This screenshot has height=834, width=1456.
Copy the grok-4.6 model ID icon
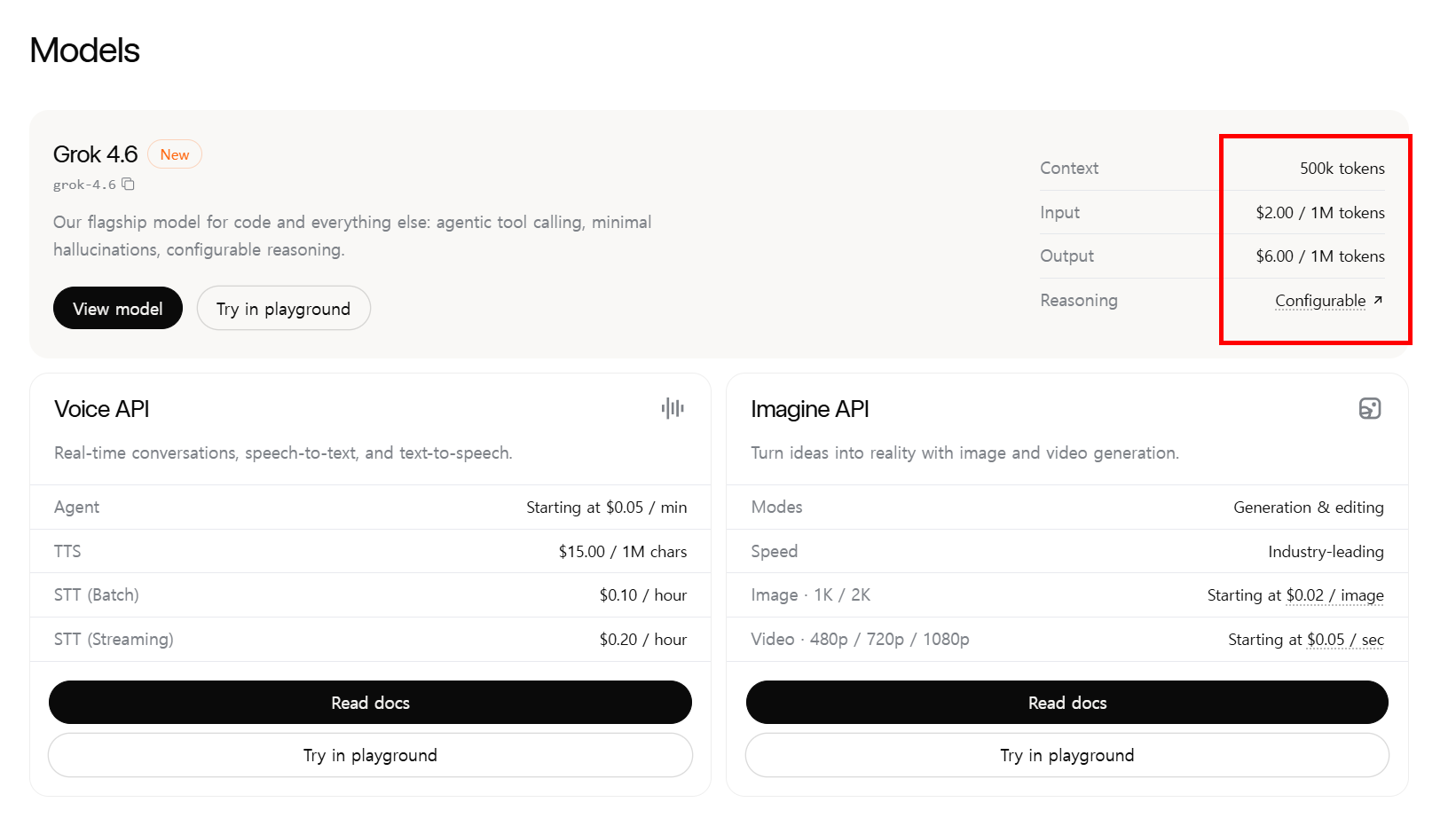click(128, 185)
